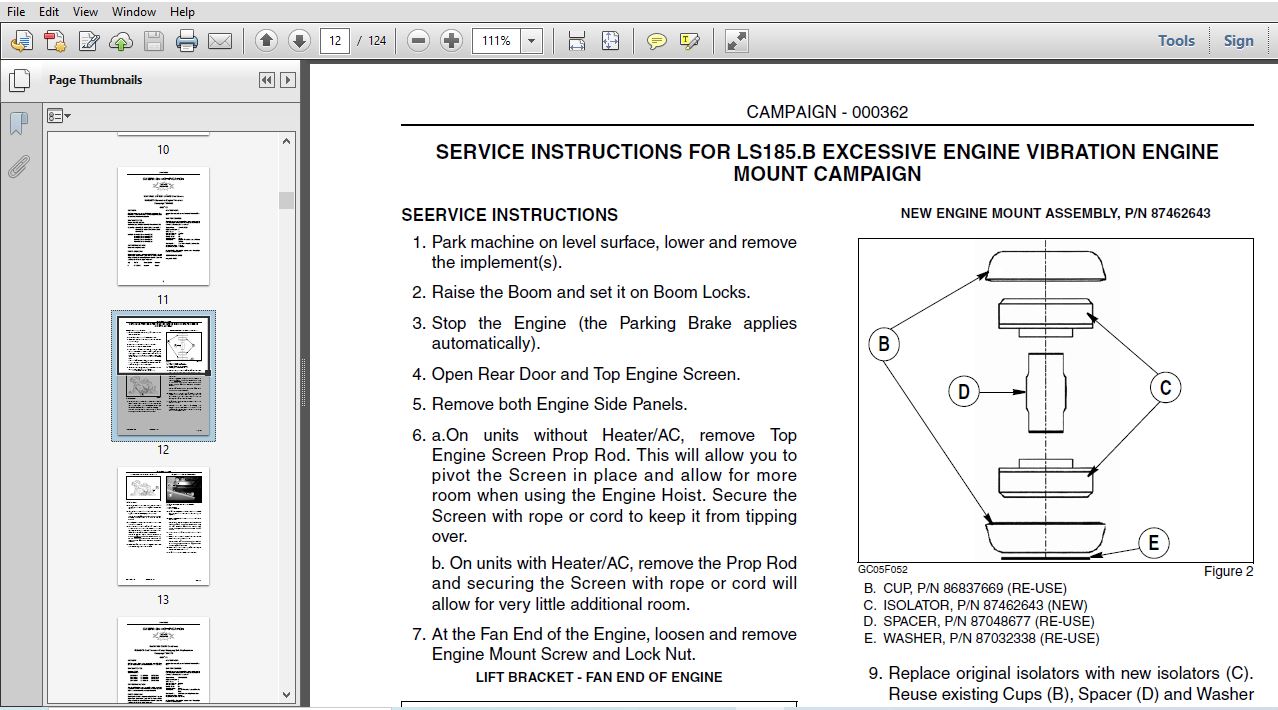This screenshot has height=710, width=1278.
Task: Click step 'Remove both Engine Side Panels'
Action: pos(559,405)
